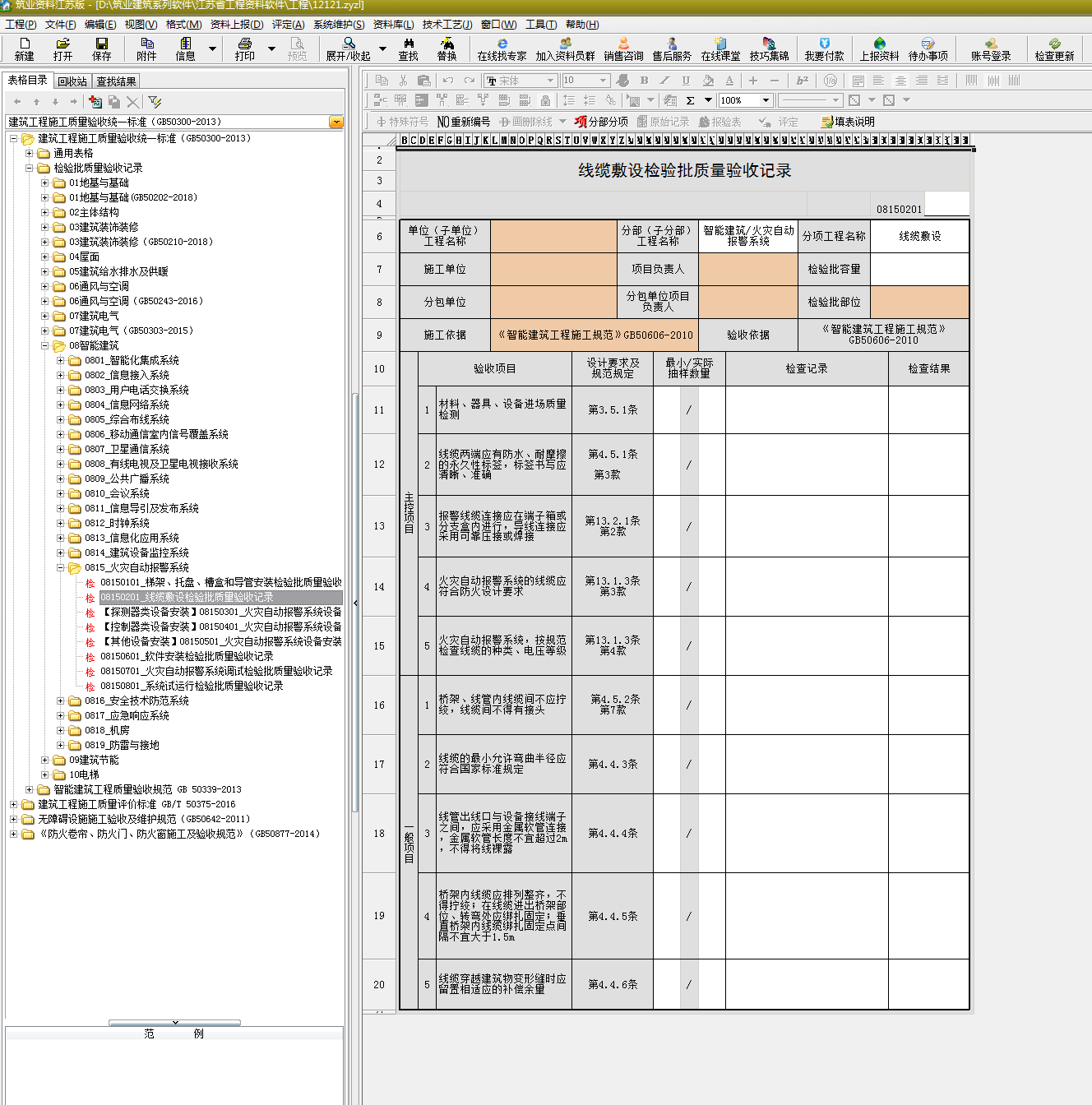Click NO重新编号 renumber tool
The width and height of the screenshot is (1092, 1105).
pyautogui.click(x=464, y=122)
